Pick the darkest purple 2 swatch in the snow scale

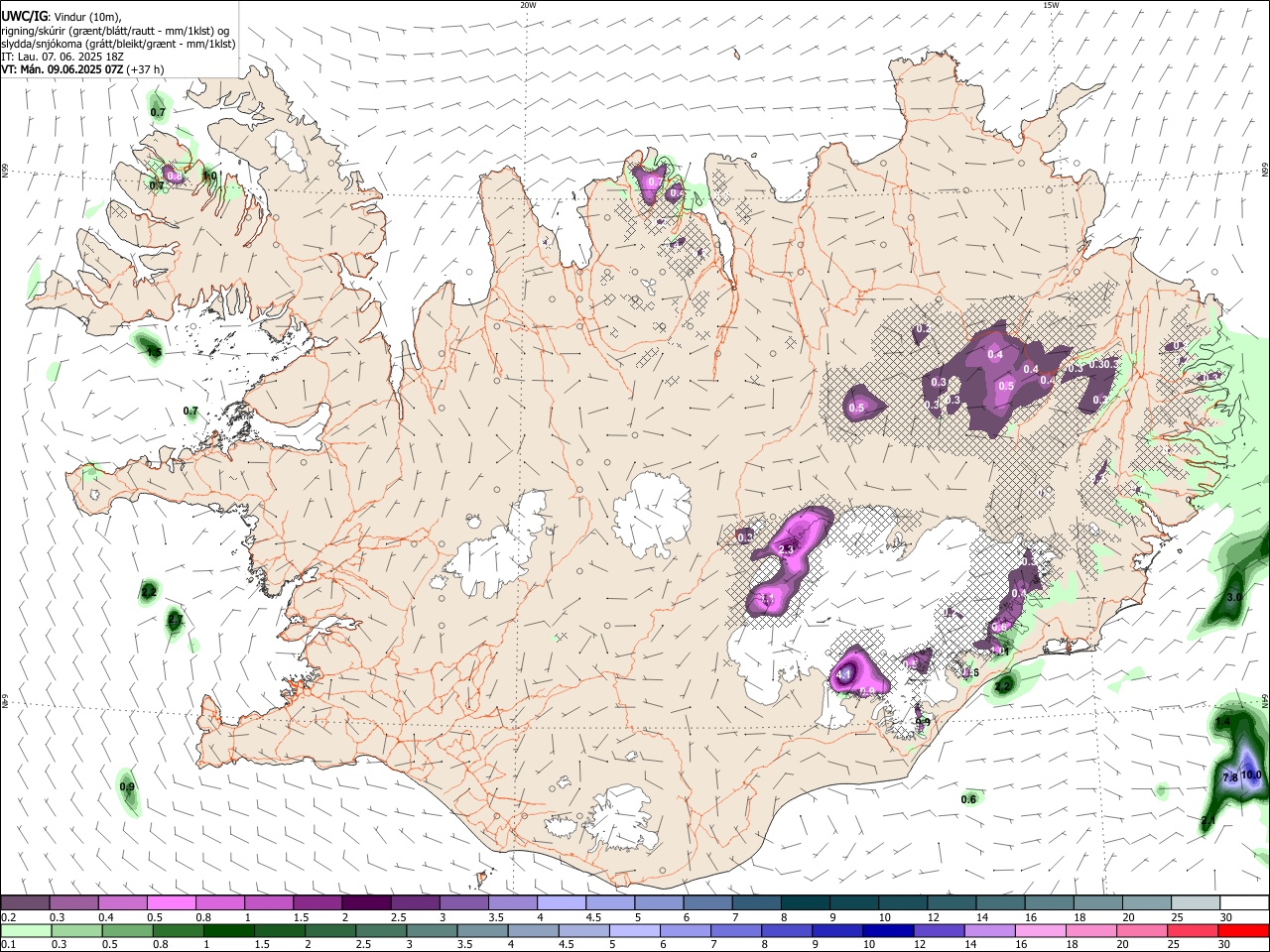coord(365,902)
